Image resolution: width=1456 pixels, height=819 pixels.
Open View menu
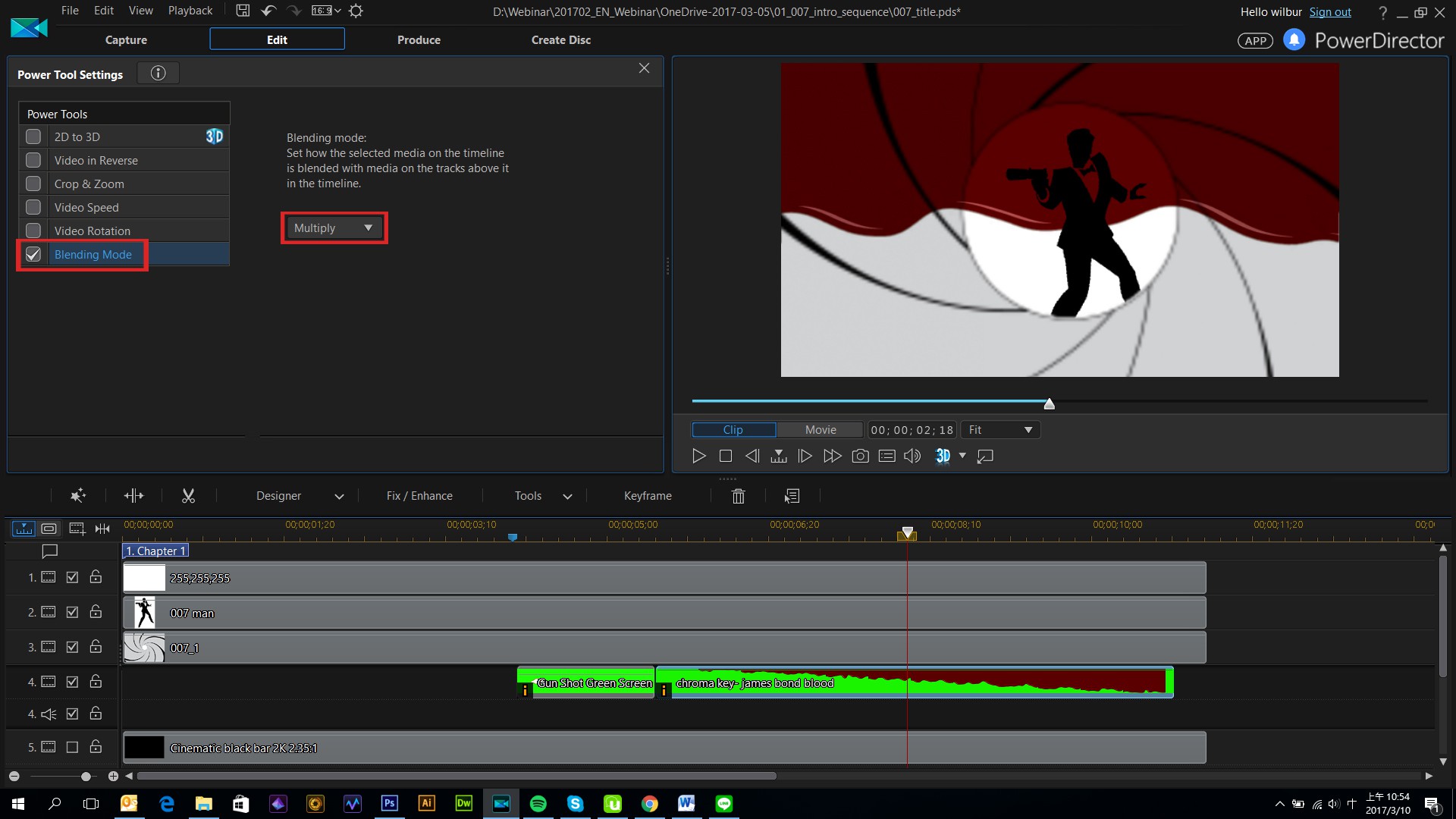[x=140, y=11]
